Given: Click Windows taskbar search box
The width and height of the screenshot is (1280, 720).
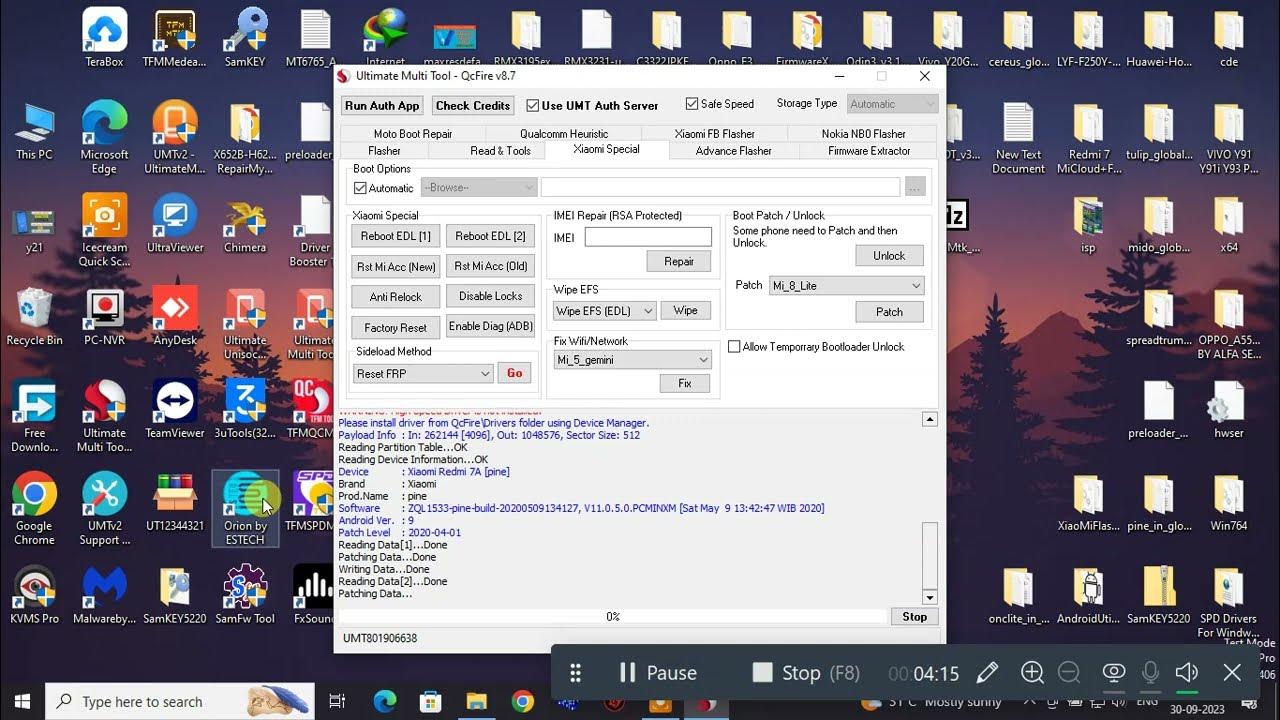Looking at the screenshot, I should coord(181,702).
